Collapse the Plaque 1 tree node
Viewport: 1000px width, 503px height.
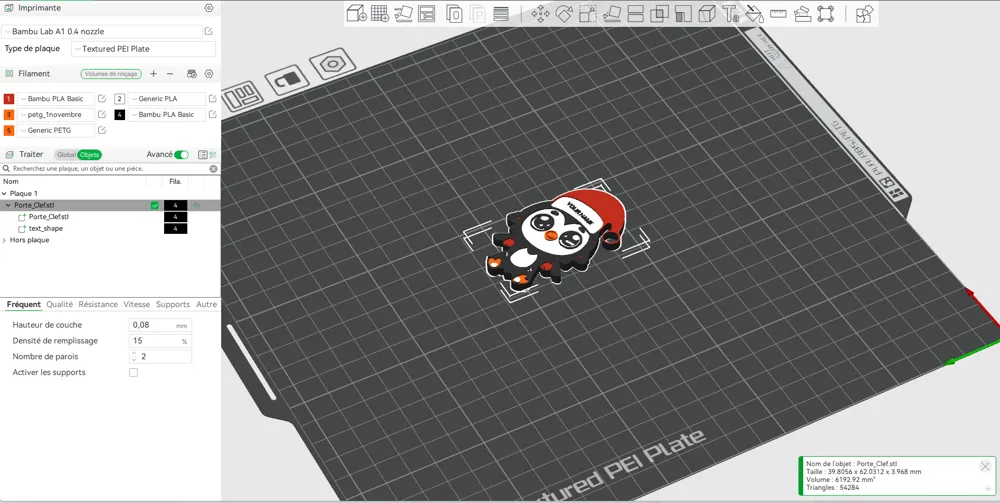(4, 193)
